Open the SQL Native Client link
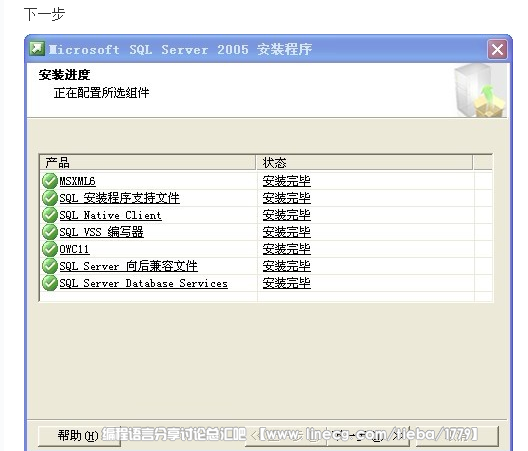Screen dimensions: 528x451 point(110,215)
